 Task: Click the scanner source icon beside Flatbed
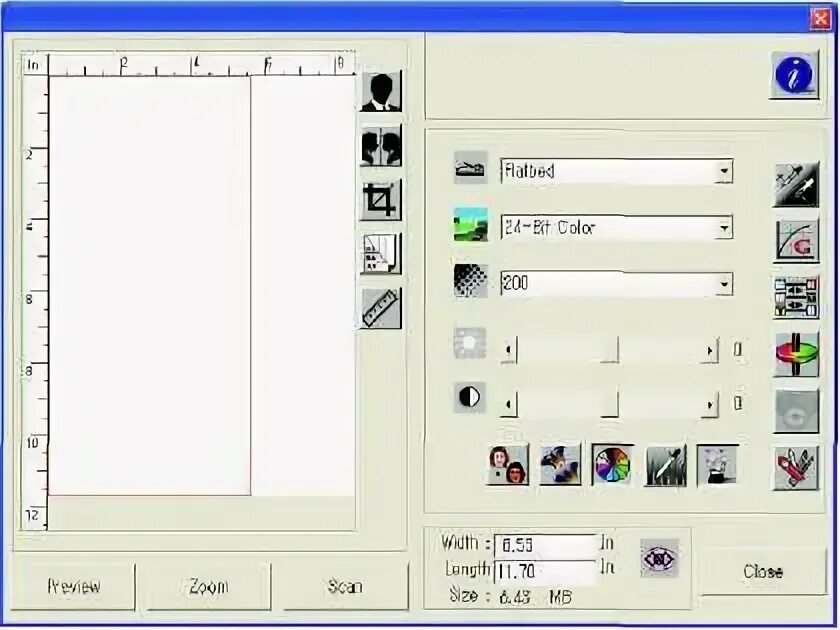tap(470, 168)
